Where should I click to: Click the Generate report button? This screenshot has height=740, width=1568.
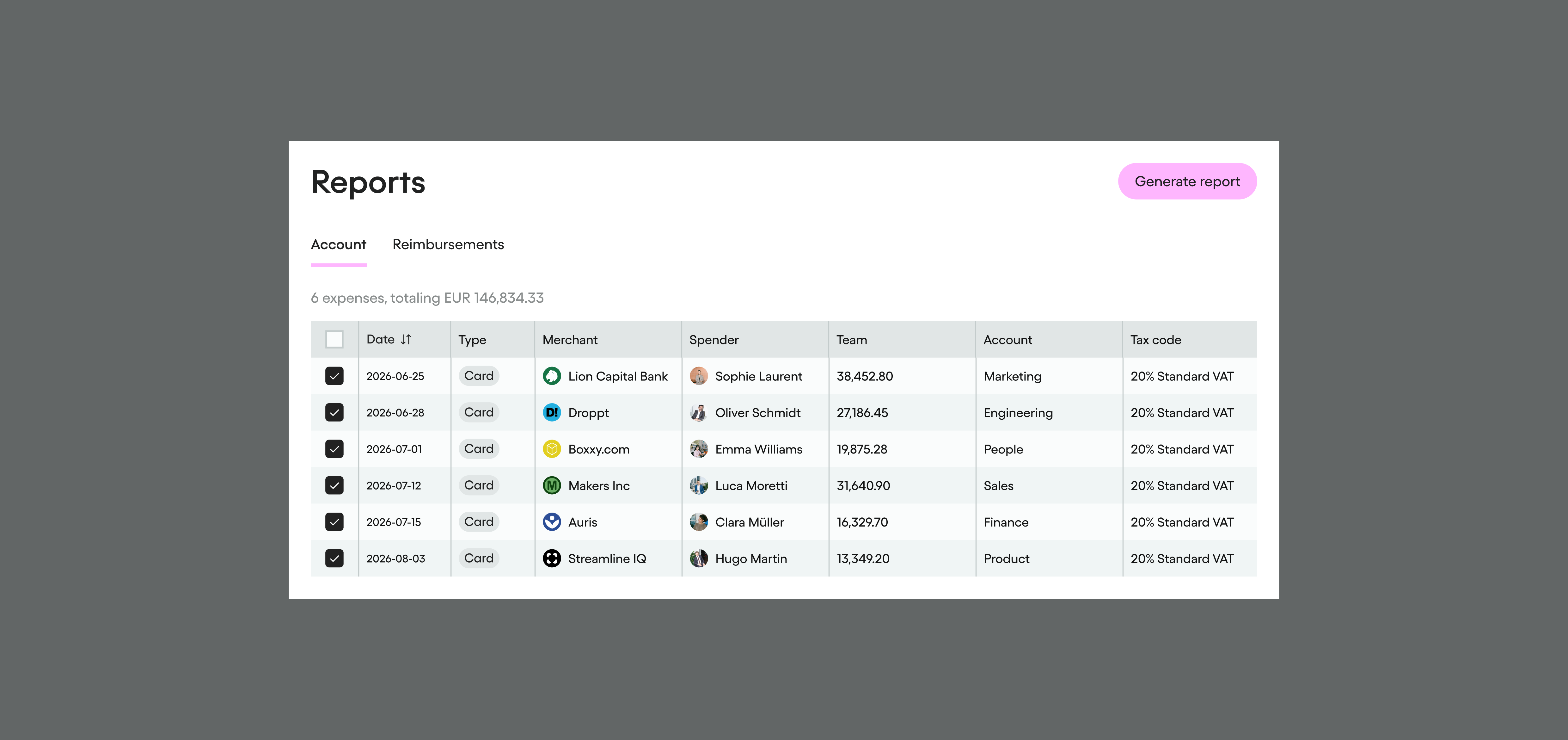[1187, 181]
